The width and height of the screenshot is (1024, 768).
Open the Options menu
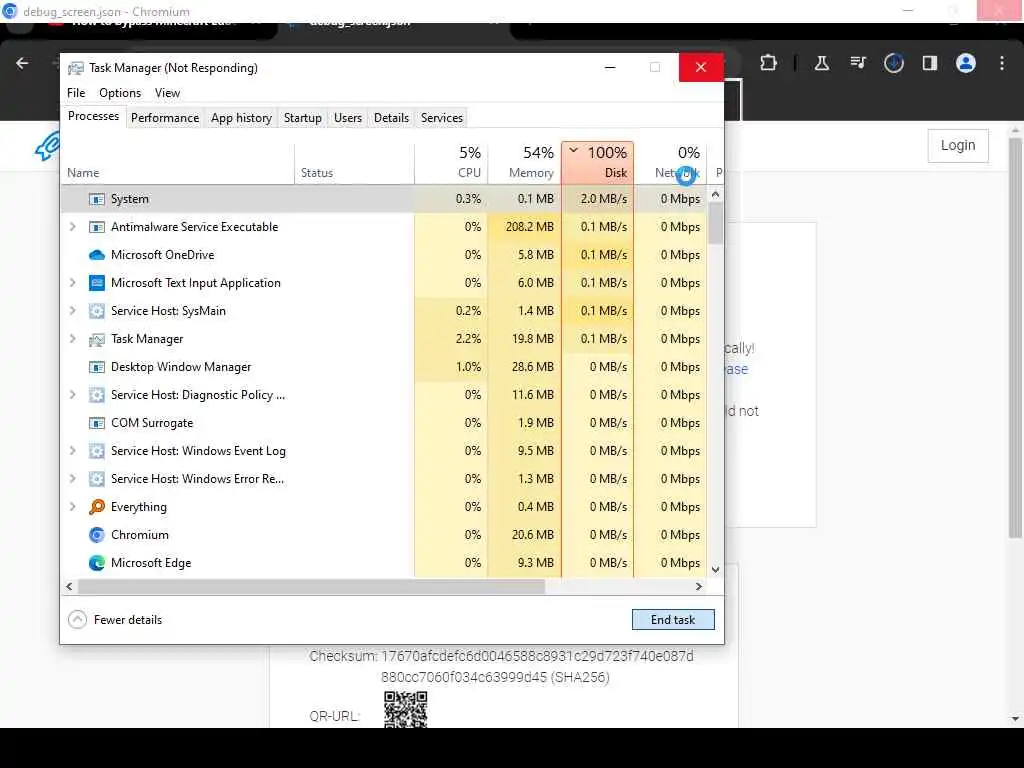click(120, 93)
